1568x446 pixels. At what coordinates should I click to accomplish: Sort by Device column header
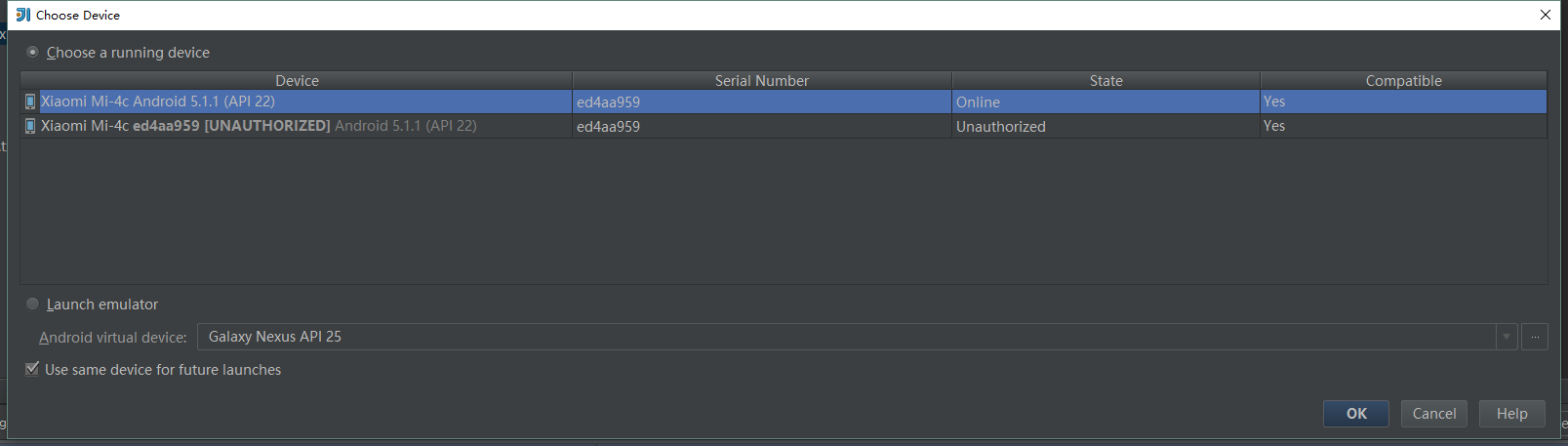point(297,81)
